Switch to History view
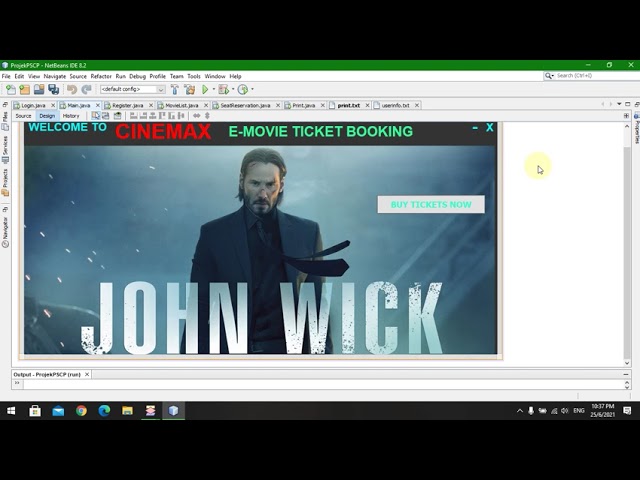The height and width of the screenshot is (480, 640). (71, 116)
